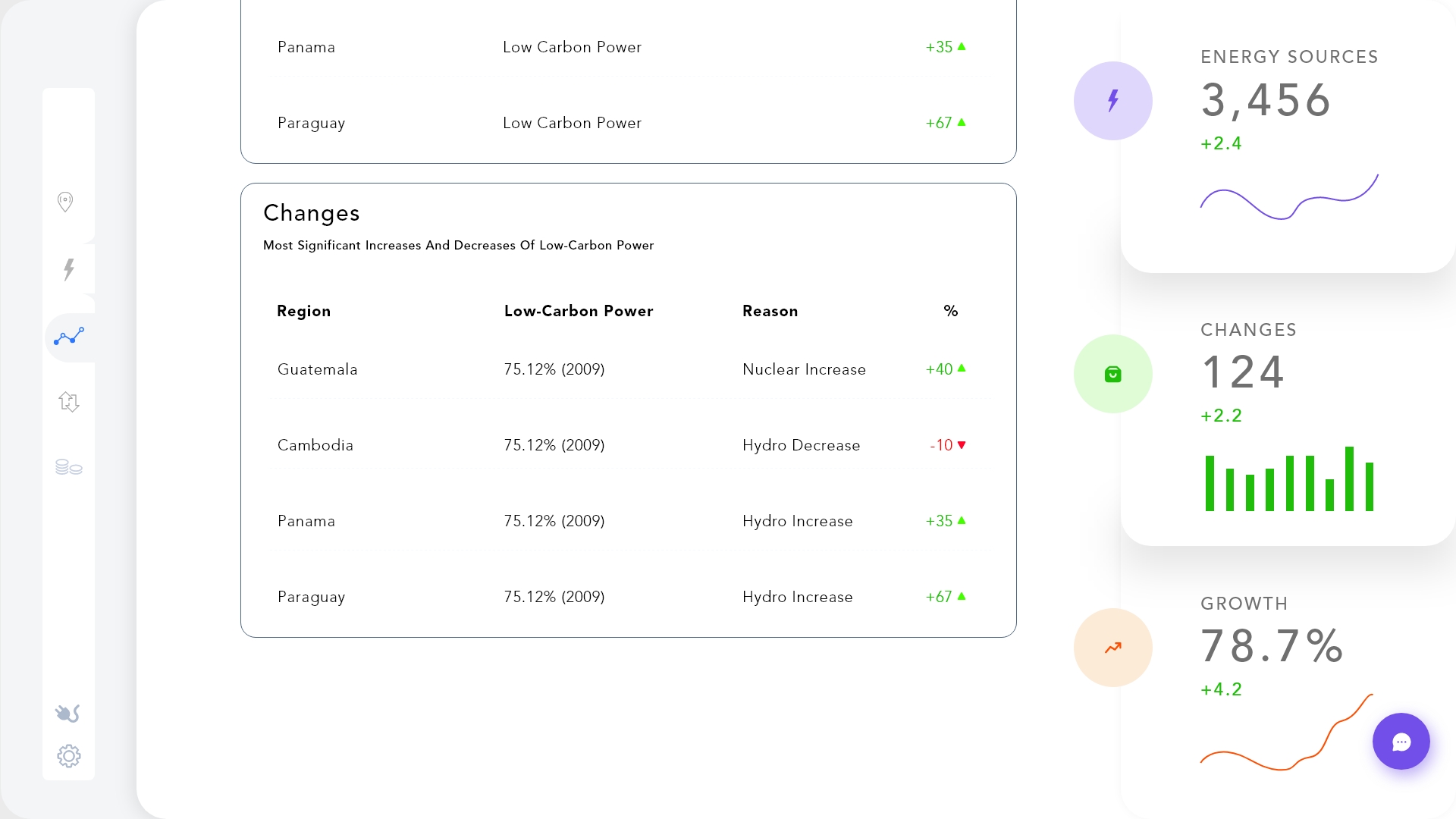
Task: Click the Changes section heading
Action: pyautogui.click(x=312, y=213)
